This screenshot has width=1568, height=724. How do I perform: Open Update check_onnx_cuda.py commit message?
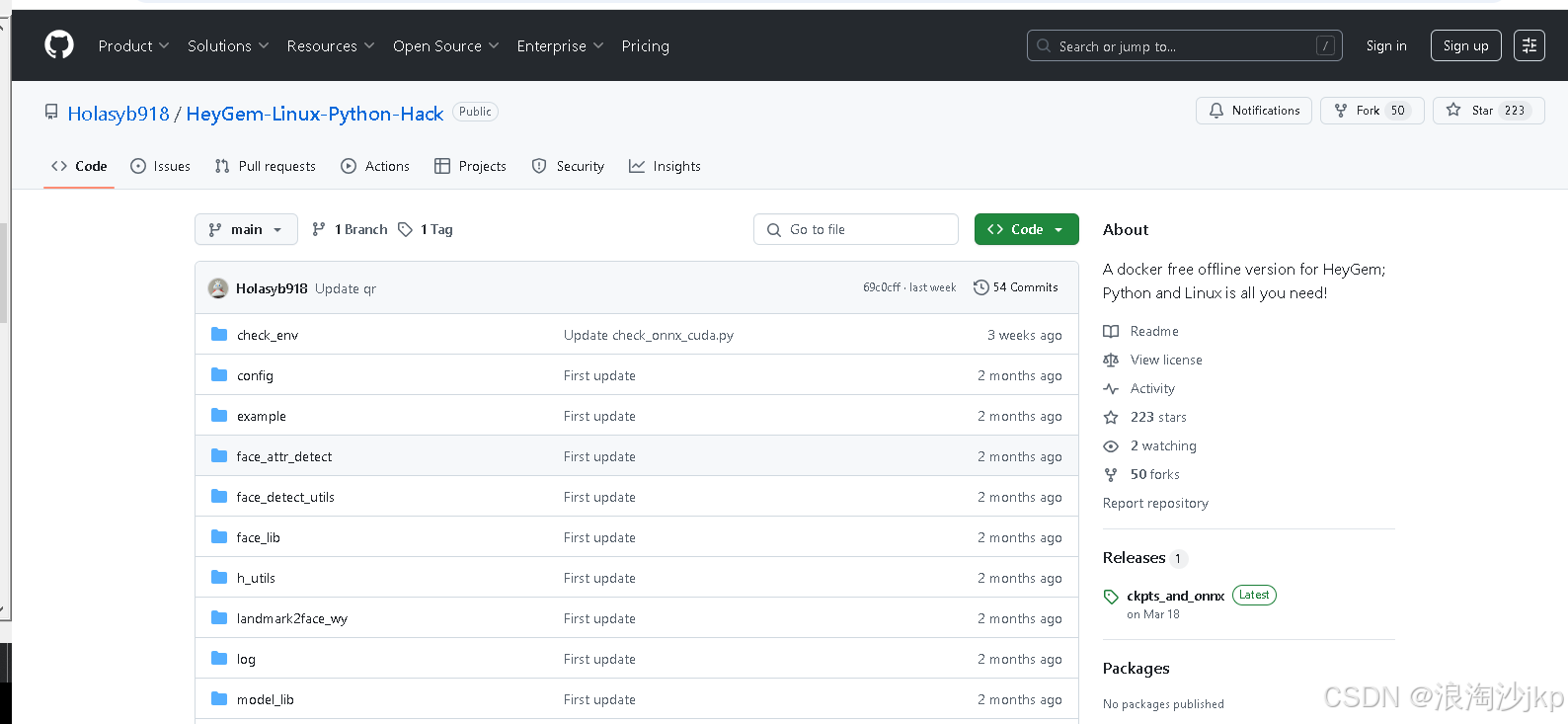click(649, 335)
